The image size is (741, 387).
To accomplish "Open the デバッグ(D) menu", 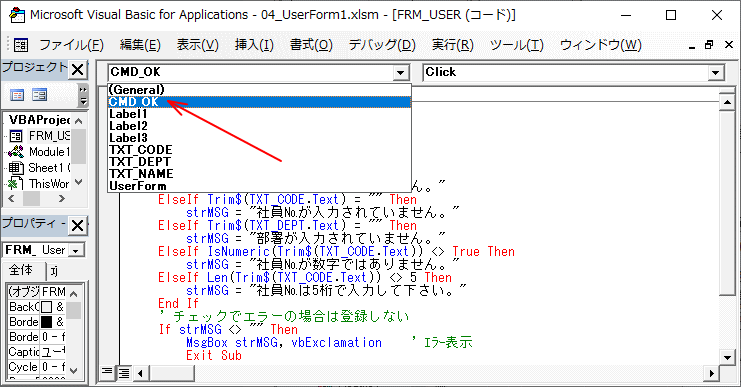I will (382, 45).
